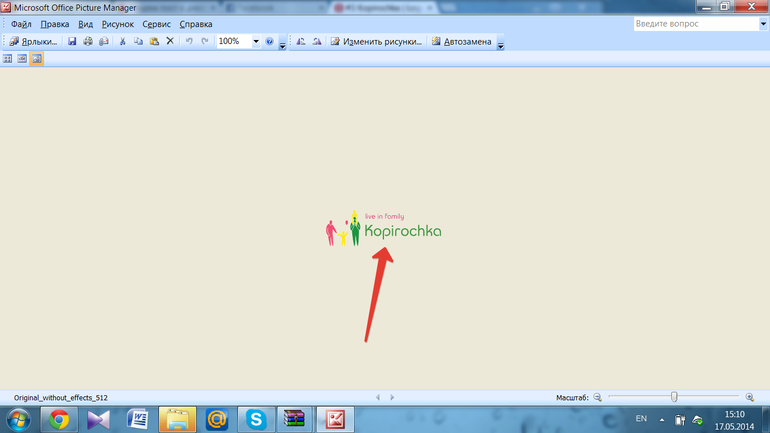Open Изменить рисунки edit pictures pane

pyautogui.click(x=376, y=42)
